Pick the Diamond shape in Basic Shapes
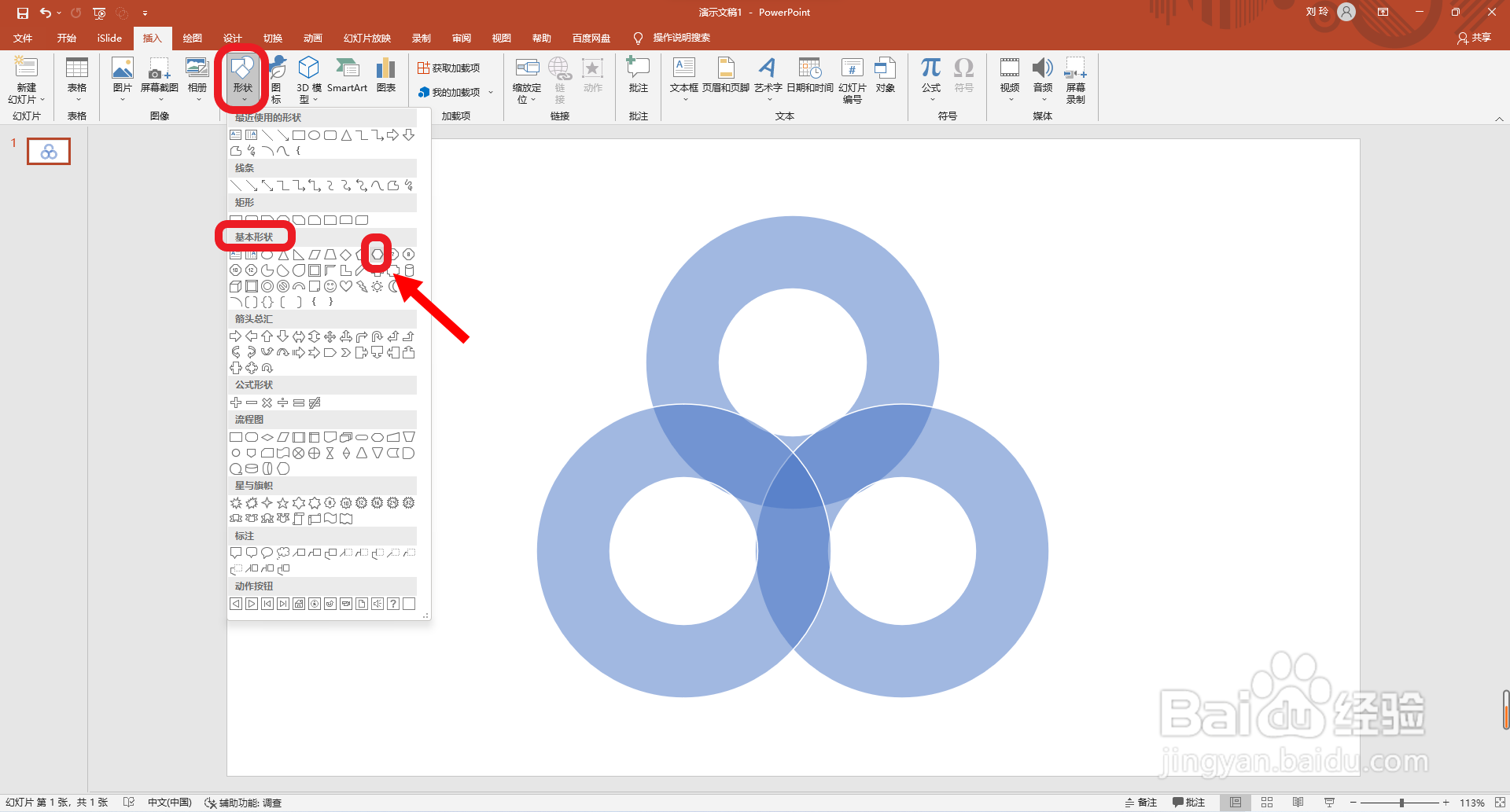The height and width of the screenshot is (812, 1510). tap(346, 254)
